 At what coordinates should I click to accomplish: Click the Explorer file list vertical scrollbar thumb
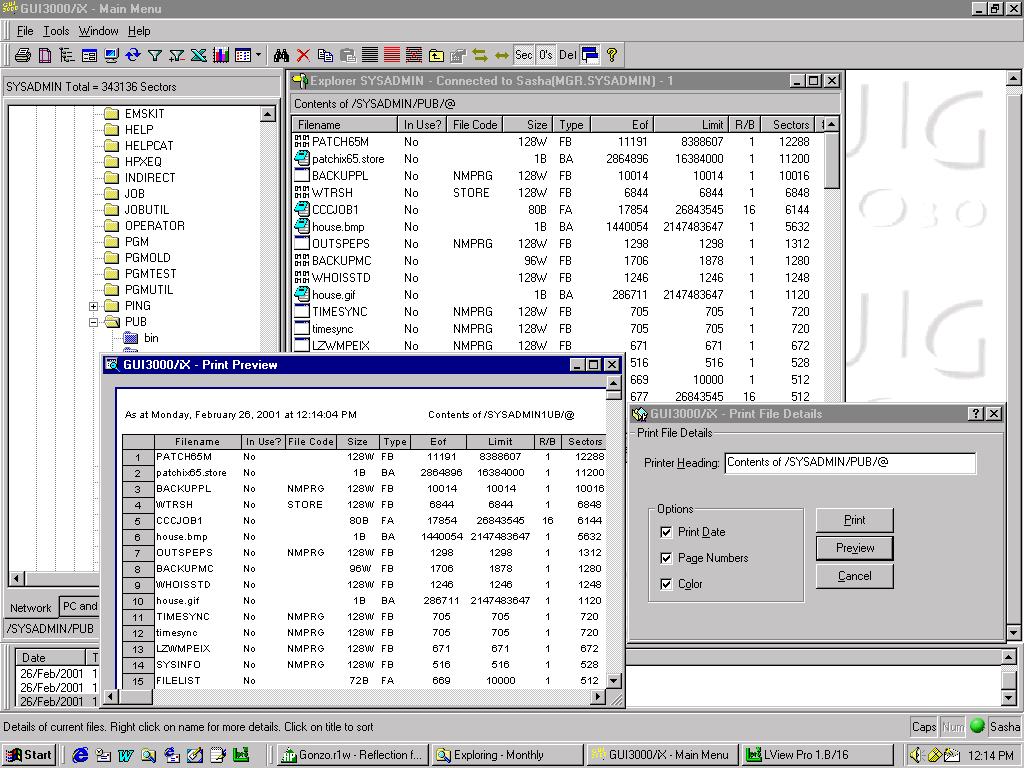click(x=831, y=160)
